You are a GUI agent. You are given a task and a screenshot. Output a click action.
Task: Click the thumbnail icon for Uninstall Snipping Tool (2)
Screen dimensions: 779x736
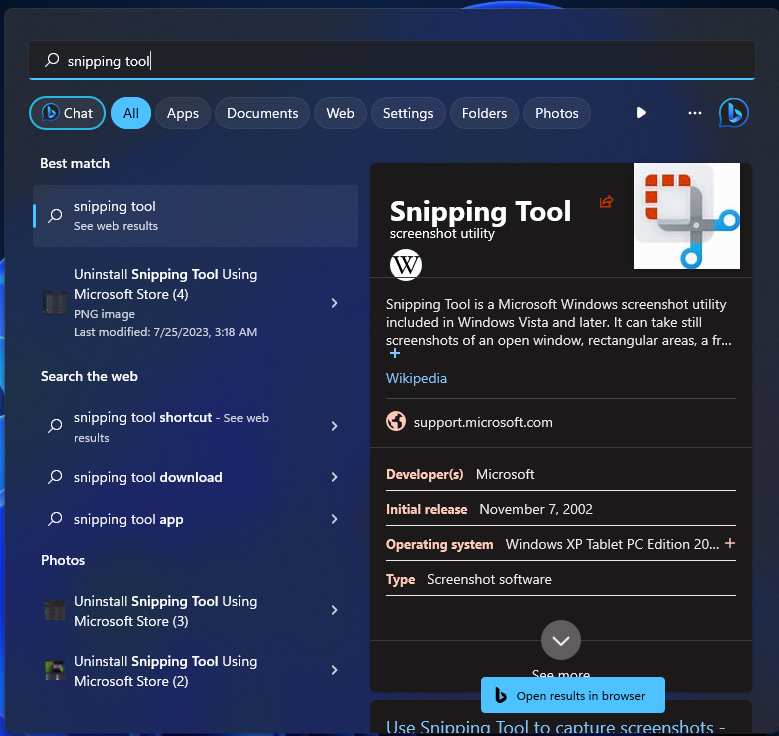(x=55, y=671)
